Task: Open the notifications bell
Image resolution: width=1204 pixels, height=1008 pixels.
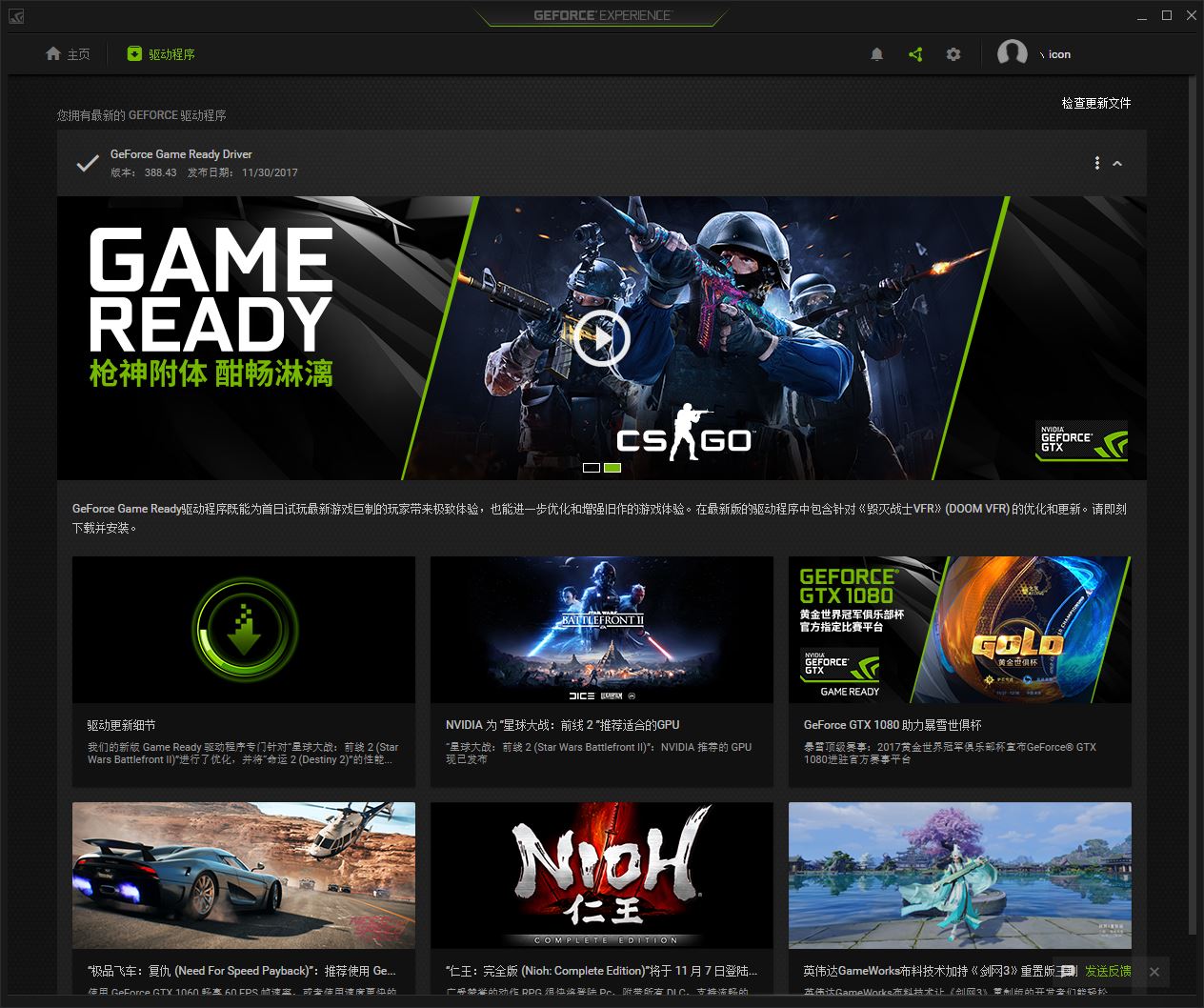Action: (x=877, y=54)
